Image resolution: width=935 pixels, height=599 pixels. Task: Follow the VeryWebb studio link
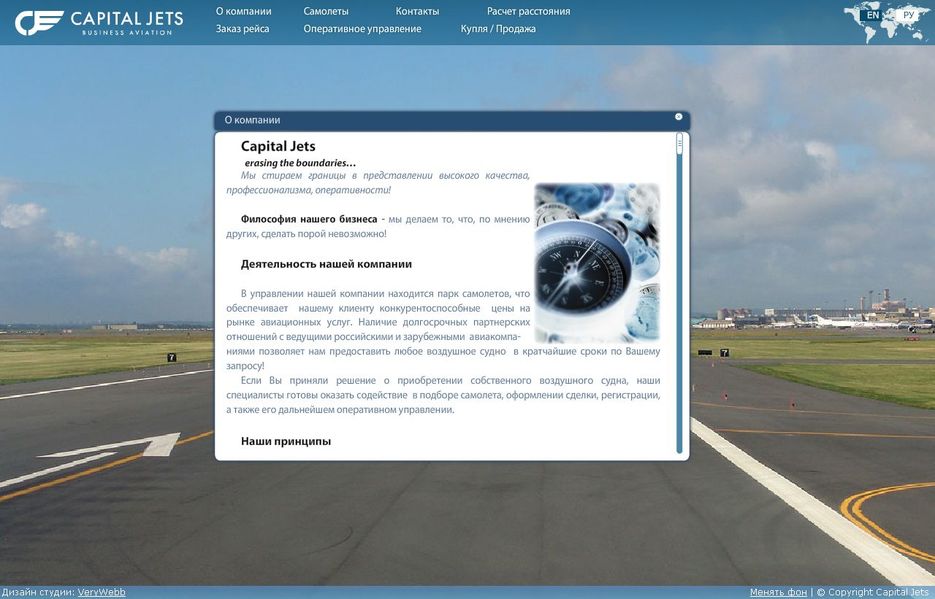point(101,592)
